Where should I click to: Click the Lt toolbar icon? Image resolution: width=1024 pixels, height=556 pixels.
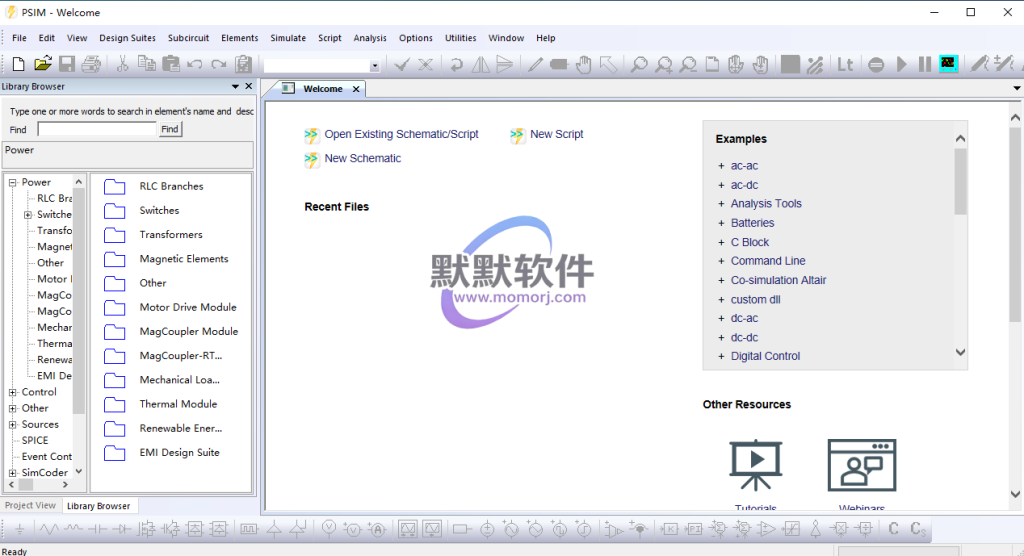point(845,64)
